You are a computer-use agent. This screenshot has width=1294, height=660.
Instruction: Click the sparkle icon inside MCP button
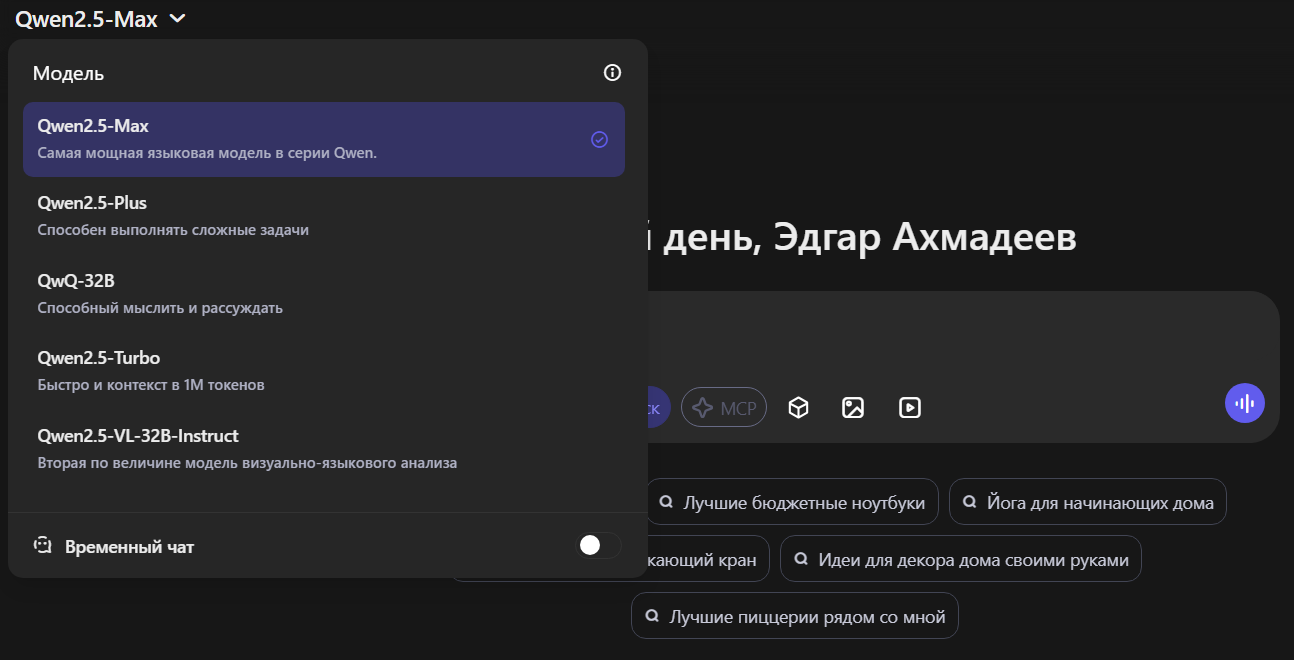click(703, 408)
